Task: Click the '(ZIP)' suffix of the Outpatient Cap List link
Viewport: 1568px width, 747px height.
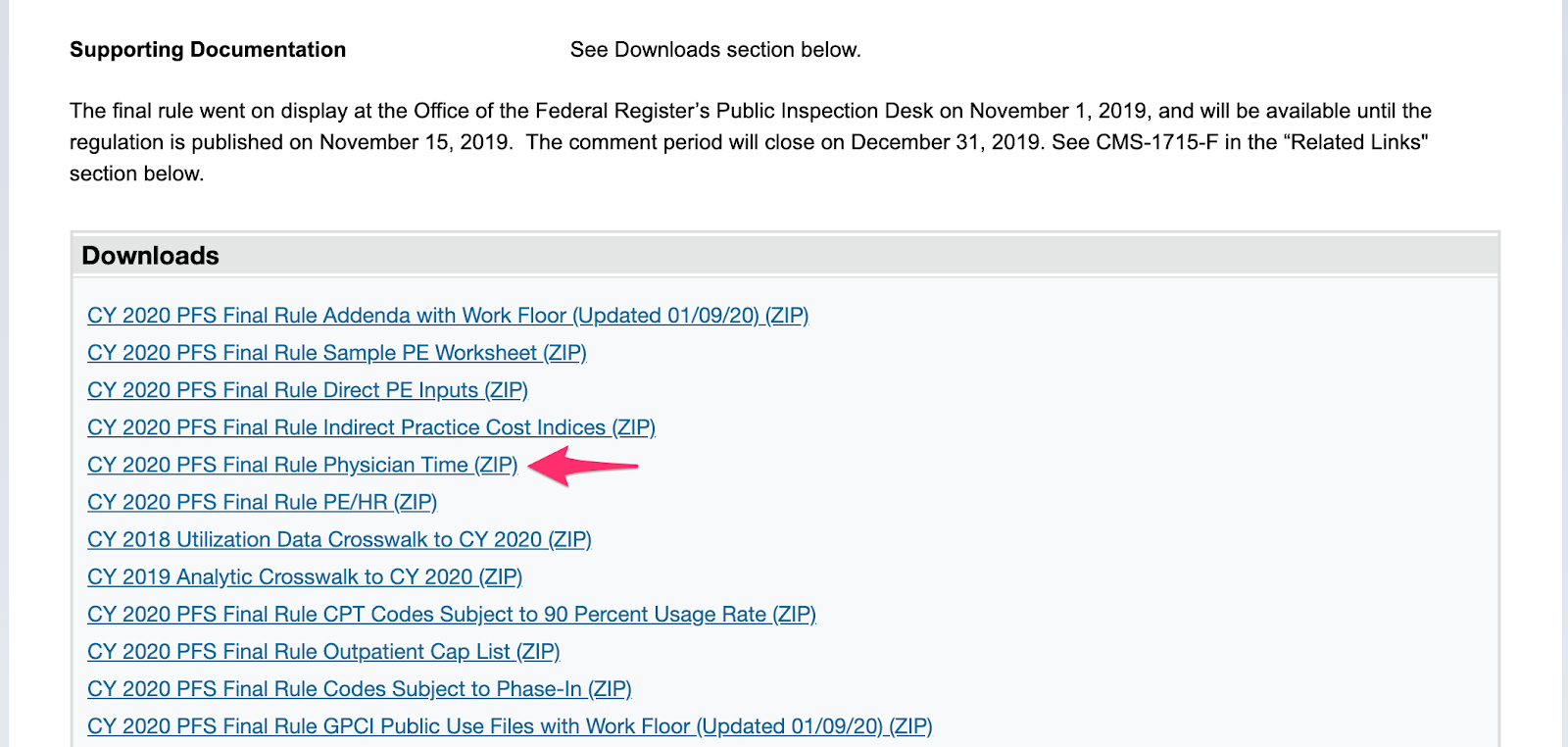Action: [x=538, y=651]
